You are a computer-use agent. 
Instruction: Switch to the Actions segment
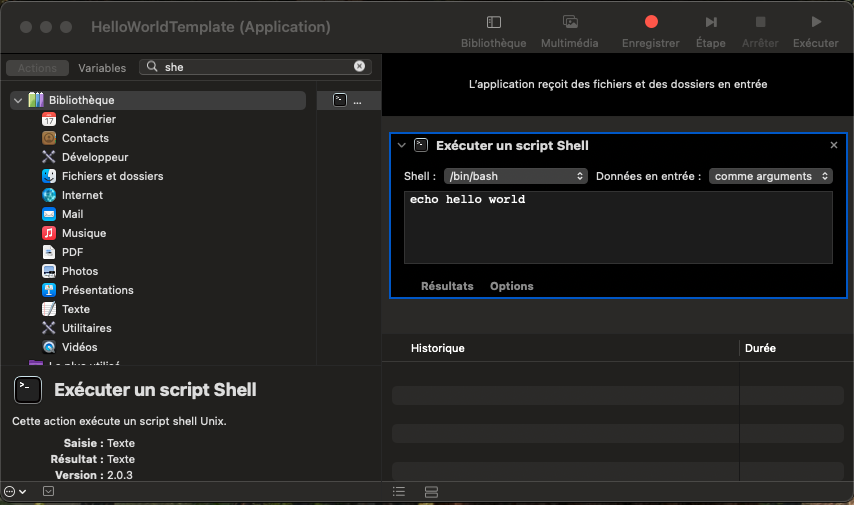tap(38, 68)
